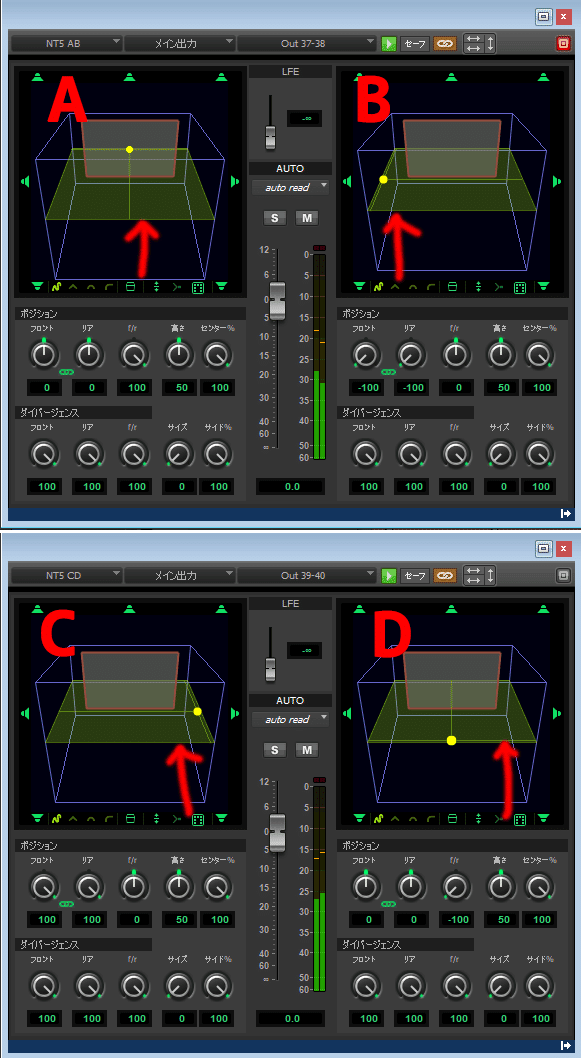581x1058 pixels.
Task: Click left side speaker icon, NT5 CD right panner
Action: pos(348,713)
